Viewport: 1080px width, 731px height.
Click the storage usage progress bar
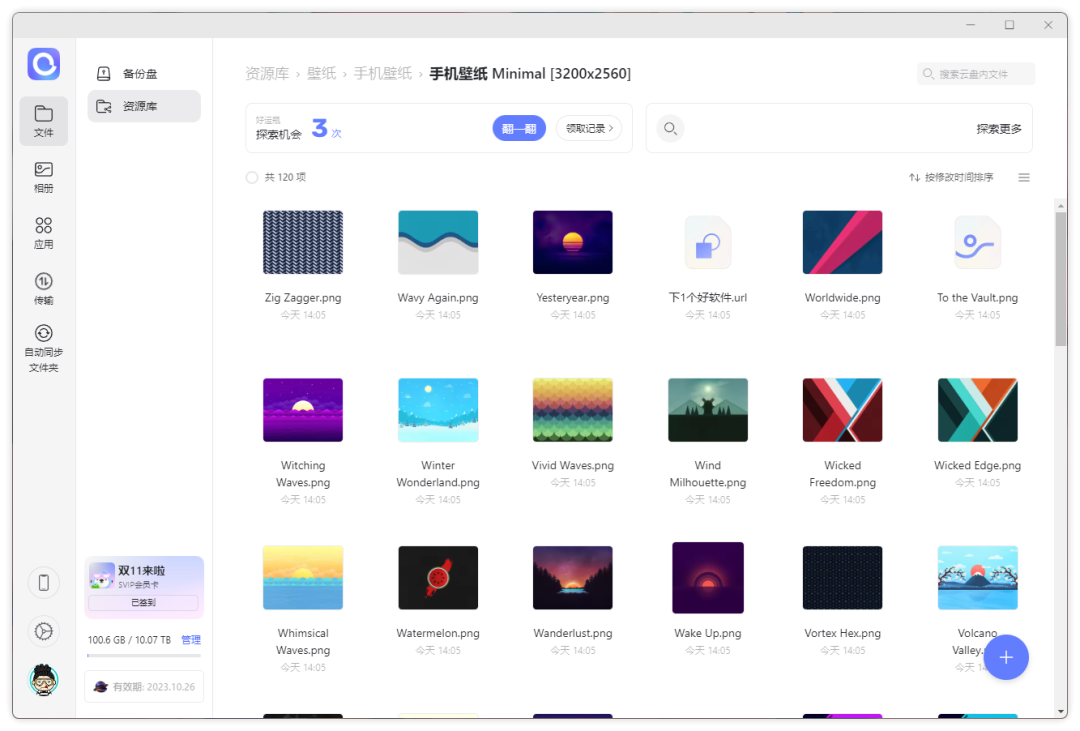[144, 656]
